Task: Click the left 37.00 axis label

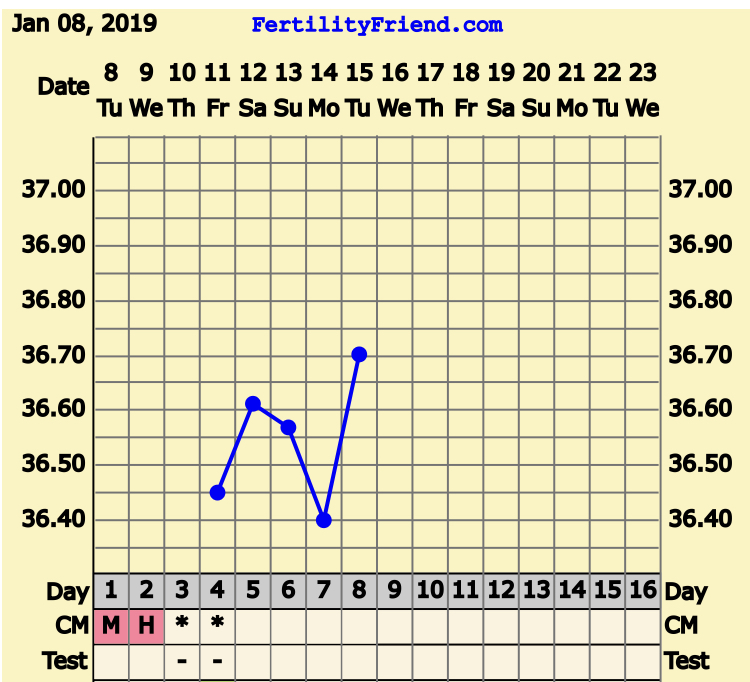Action: 55,190
